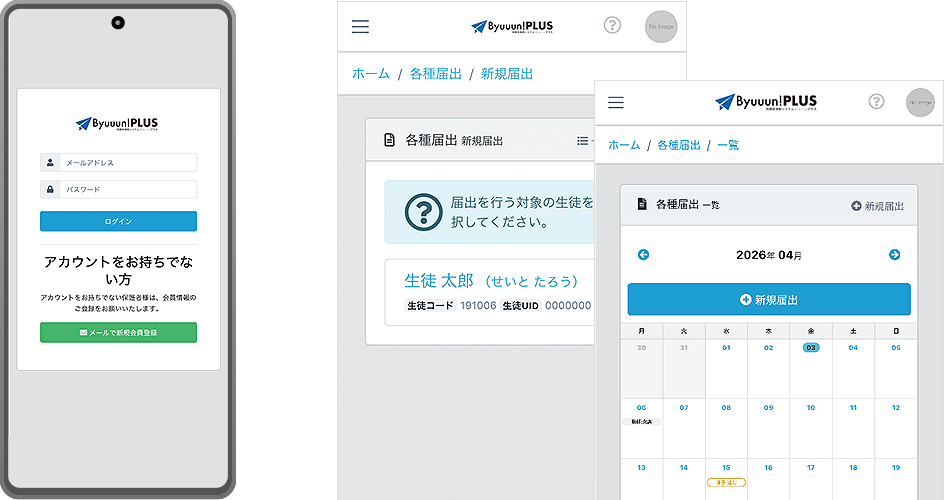This screenshot has width=944, height=500.
Task: Select the student 生徒 太郎
Action: (491, 281)
